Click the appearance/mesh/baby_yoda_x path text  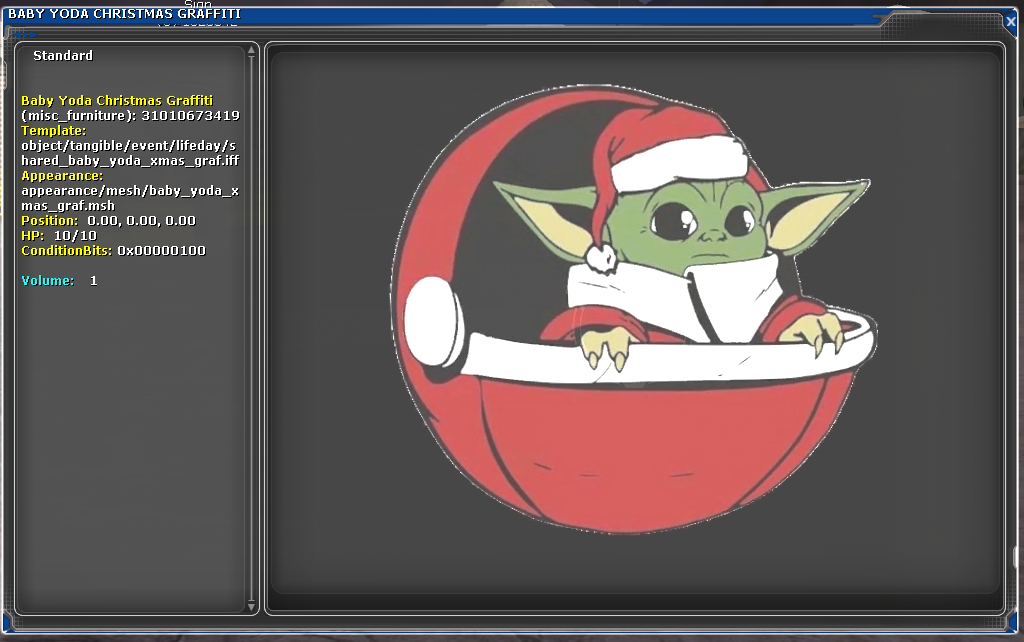coord(130,198)
